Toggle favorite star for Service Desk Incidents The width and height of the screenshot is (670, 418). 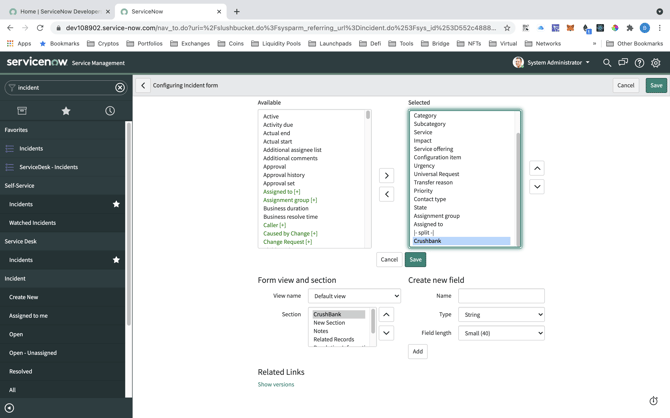pos(116,260)
